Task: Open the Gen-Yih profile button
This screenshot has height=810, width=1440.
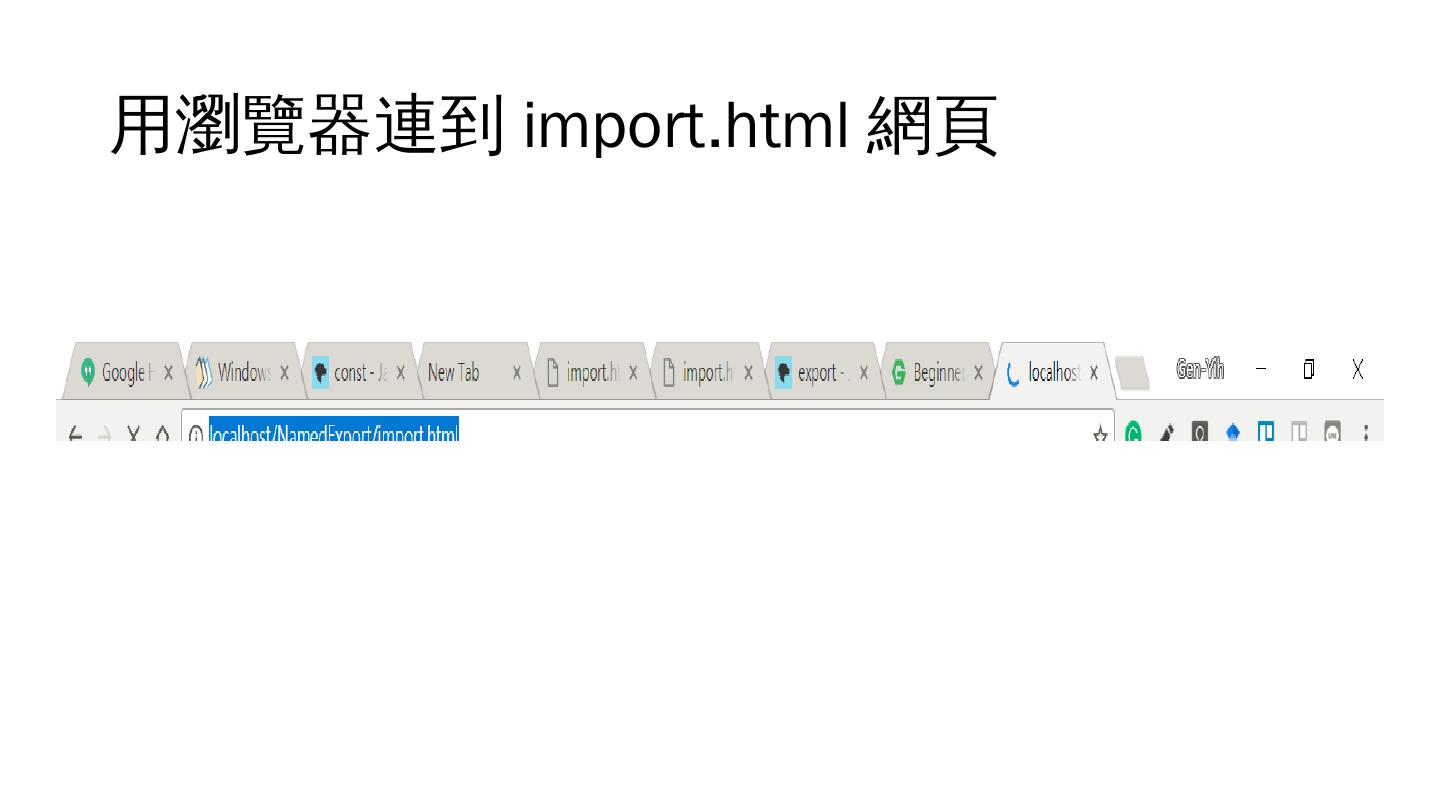Action: pyautogui.click(x=1200, y=370)
